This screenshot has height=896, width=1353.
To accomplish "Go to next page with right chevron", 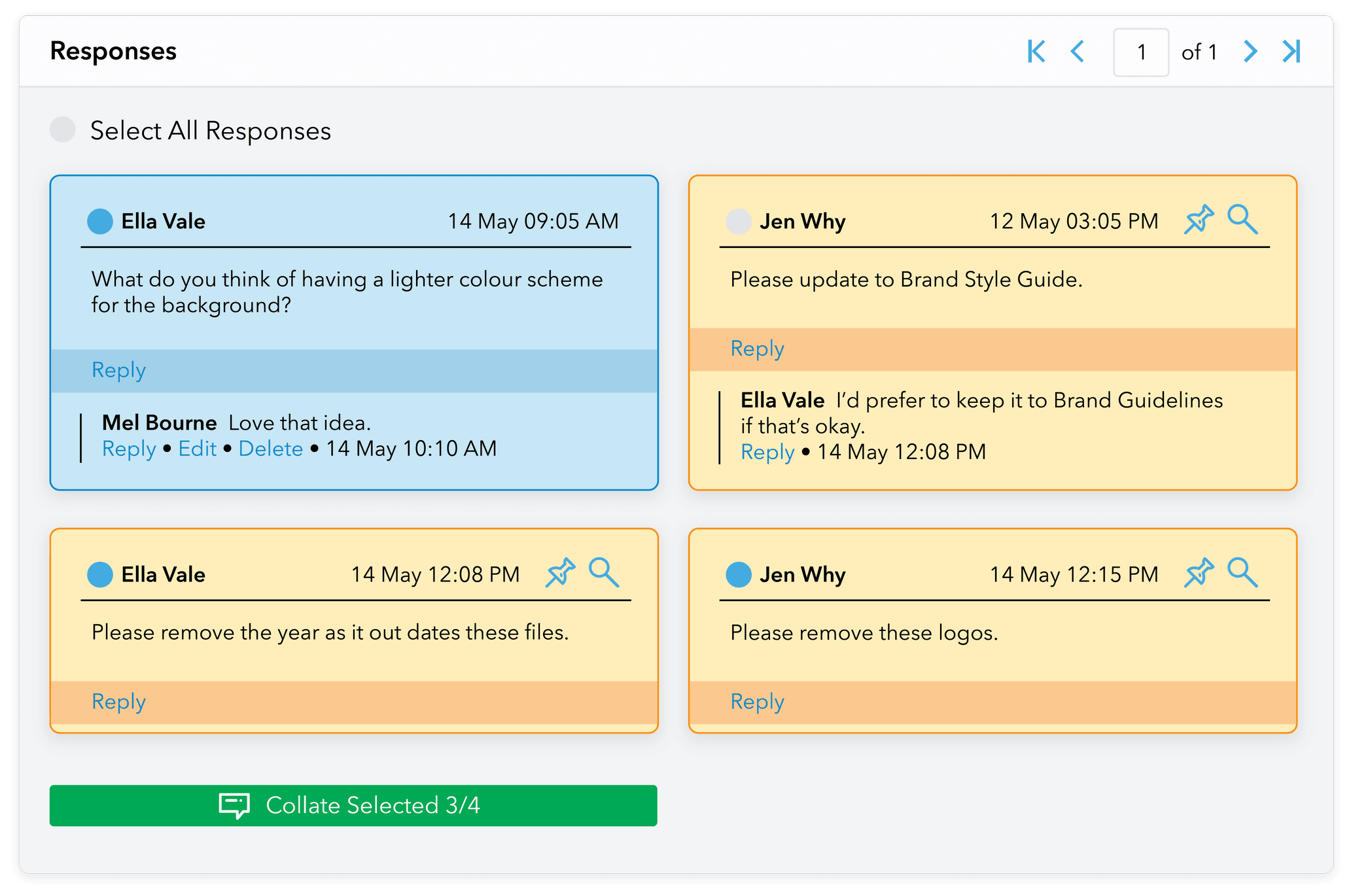I will 1250,52.
